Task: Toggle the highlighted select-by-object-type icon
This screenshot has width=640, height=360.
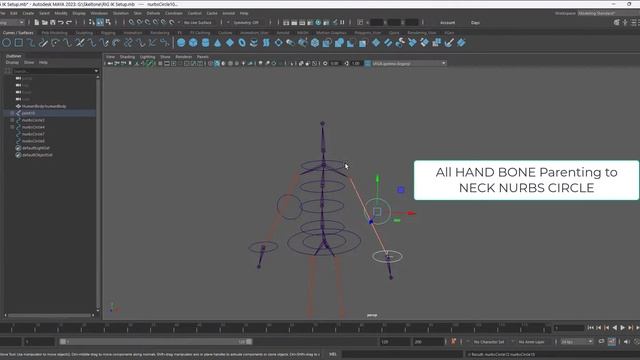Action: (100, 22)
